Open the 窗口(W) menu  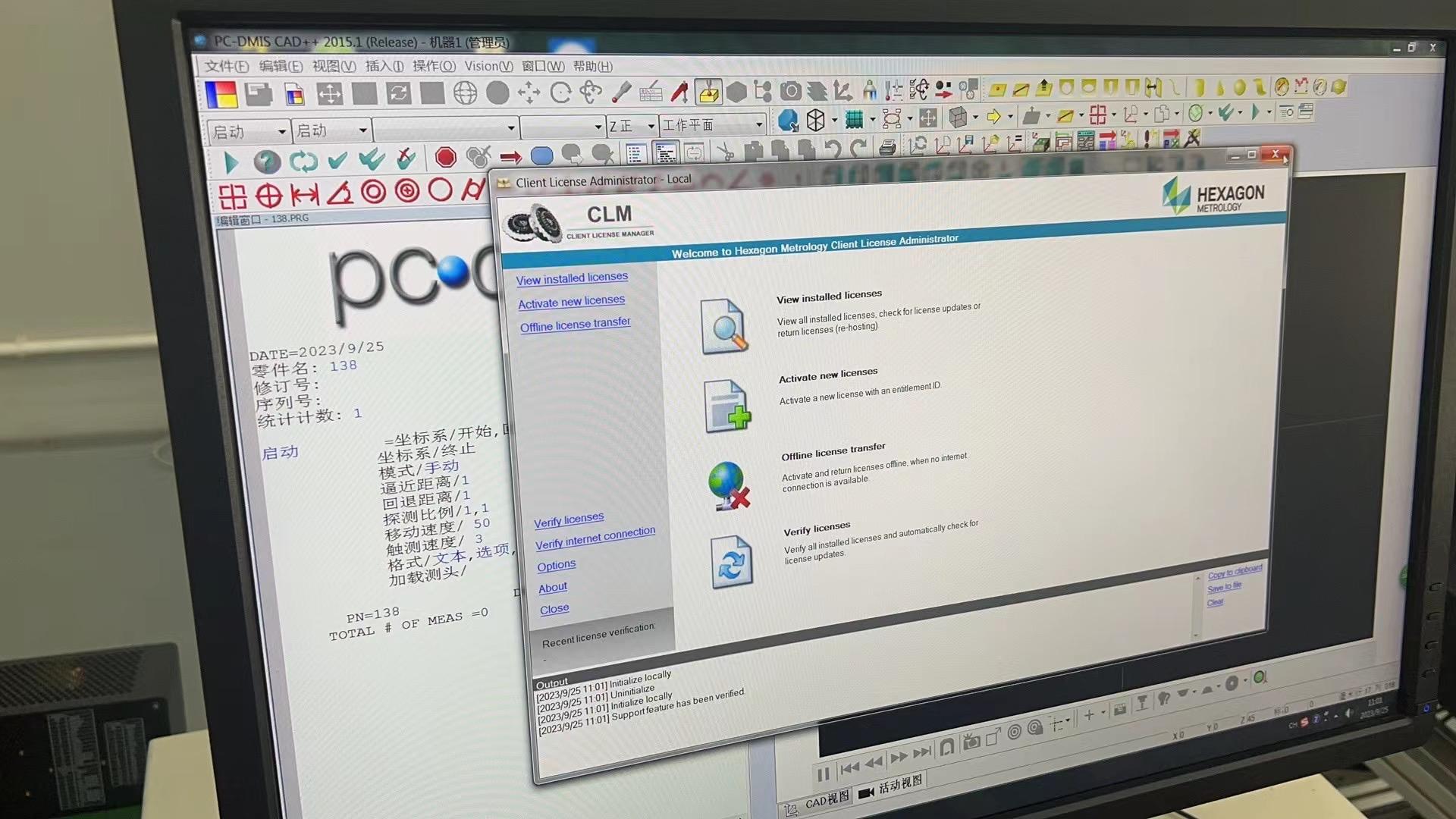click(543, 67)
